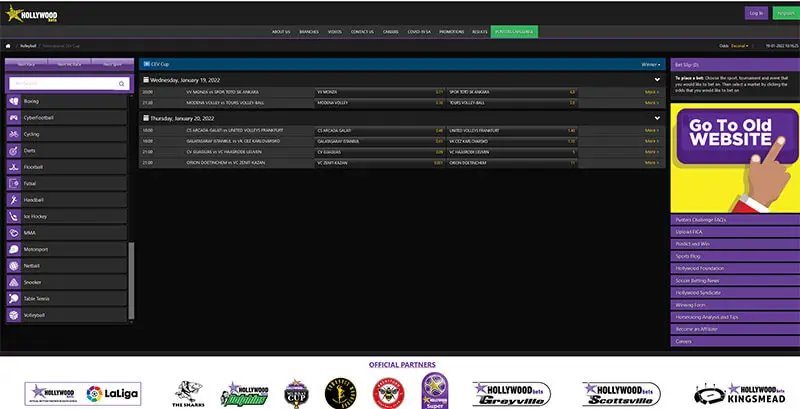This screenshot has width=800, height=409.
Task: Open the Hollywood Foundation link
Action: 735,269
